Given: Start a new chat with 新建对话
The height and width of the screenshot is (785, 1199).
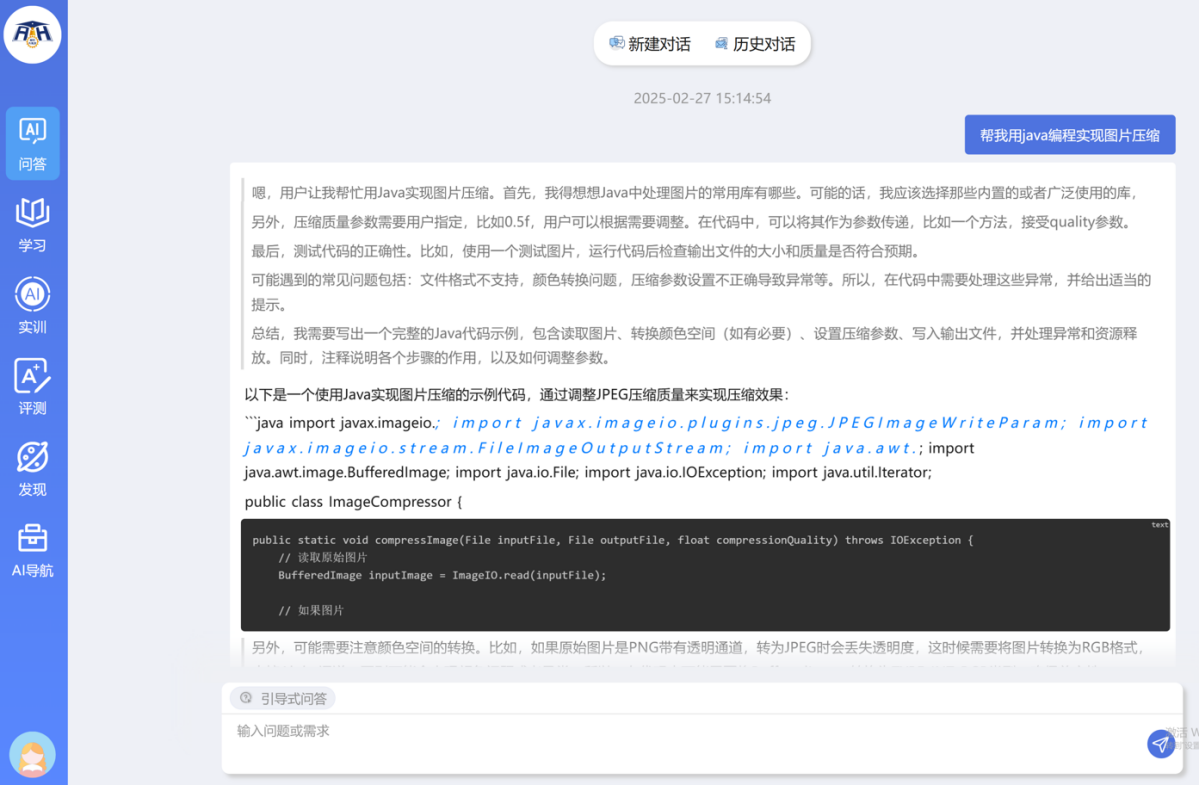Looking at the screenshot, I should click(650, 44).
